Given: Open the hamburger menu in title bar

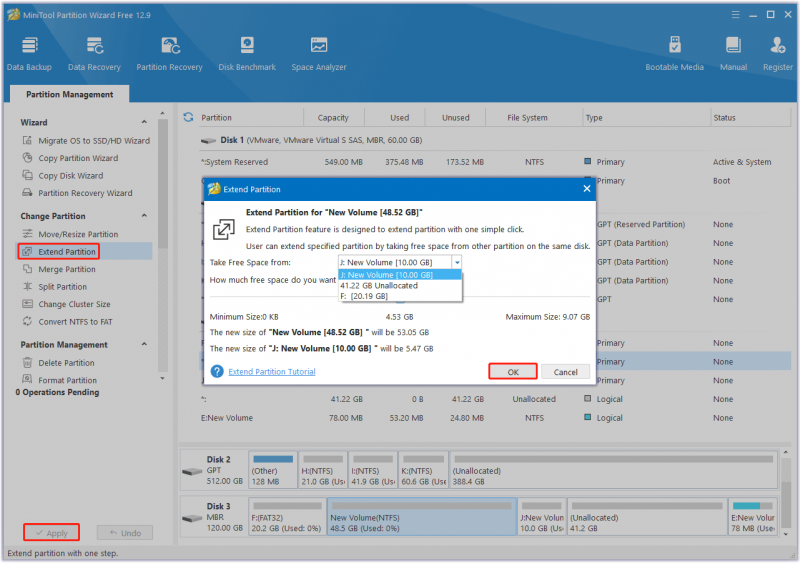Looking at the screenshot, I should pyautogui.click(x=735, y=15).
